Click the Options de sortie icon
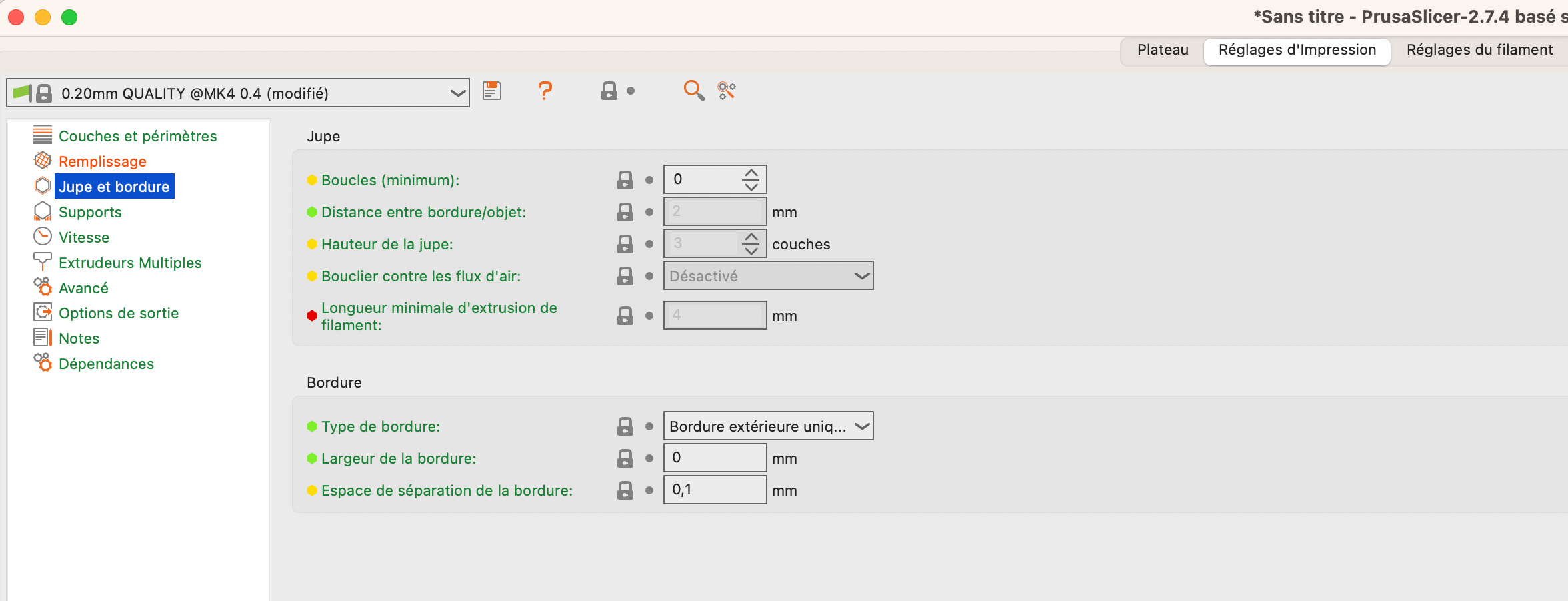Image resolution: width=1568 pixels, height=601 pixels. (43, 312)
